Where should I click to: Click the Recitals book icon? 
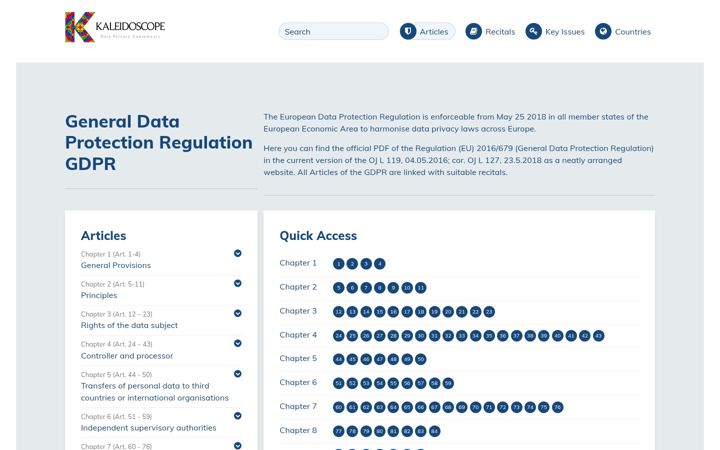click(473, 31)
